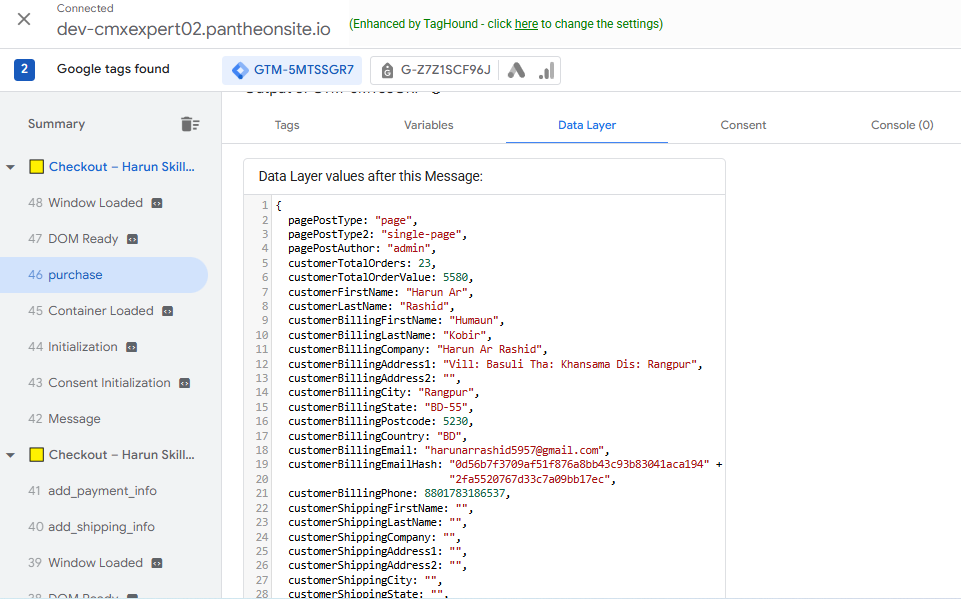Click the pagePostType2 "single-page" value
Viewport: 961px width, 599px height.
coord(421,235)
